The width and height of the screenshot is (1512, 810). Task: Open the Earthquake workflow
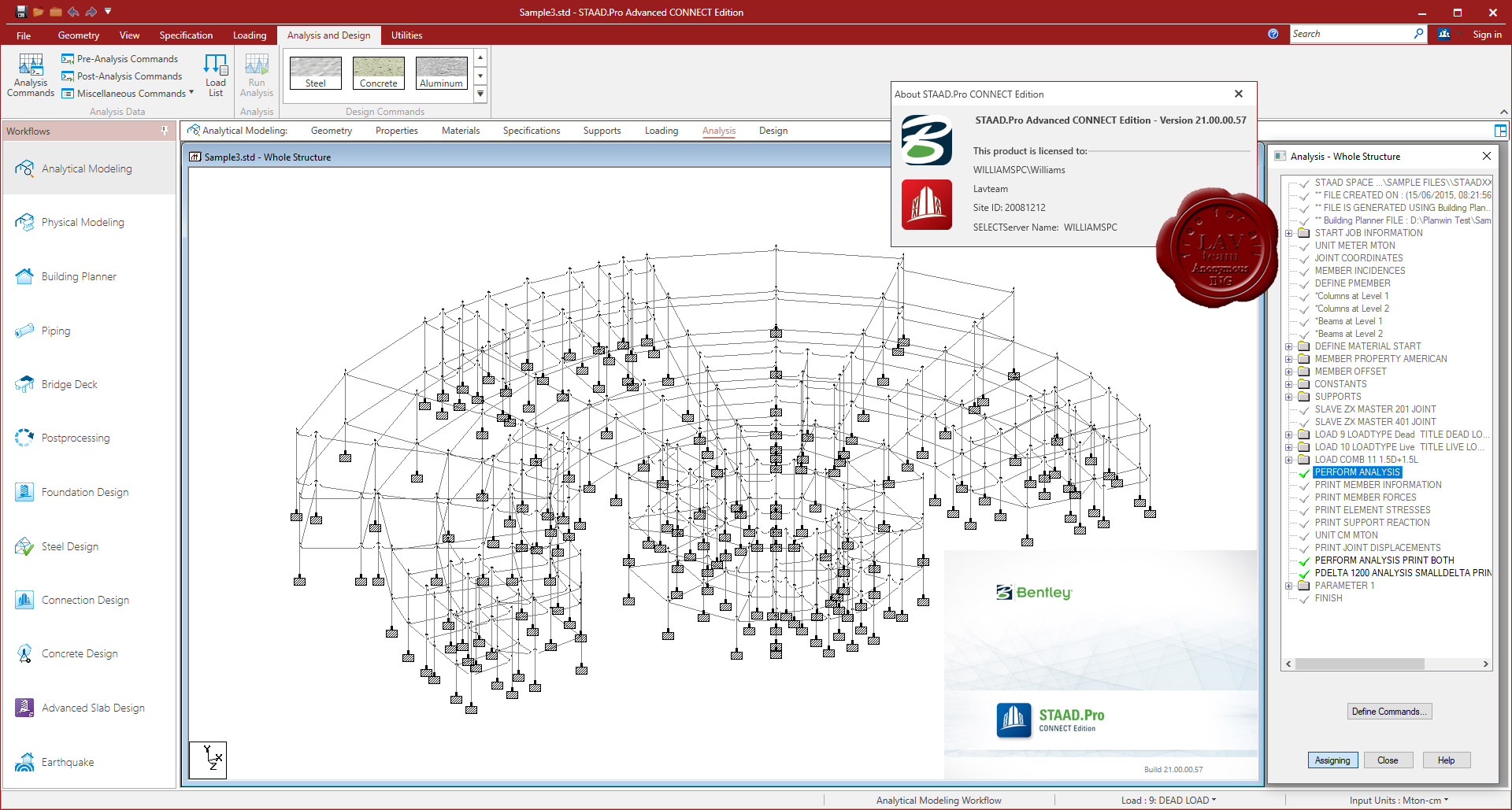pos(88,762)
